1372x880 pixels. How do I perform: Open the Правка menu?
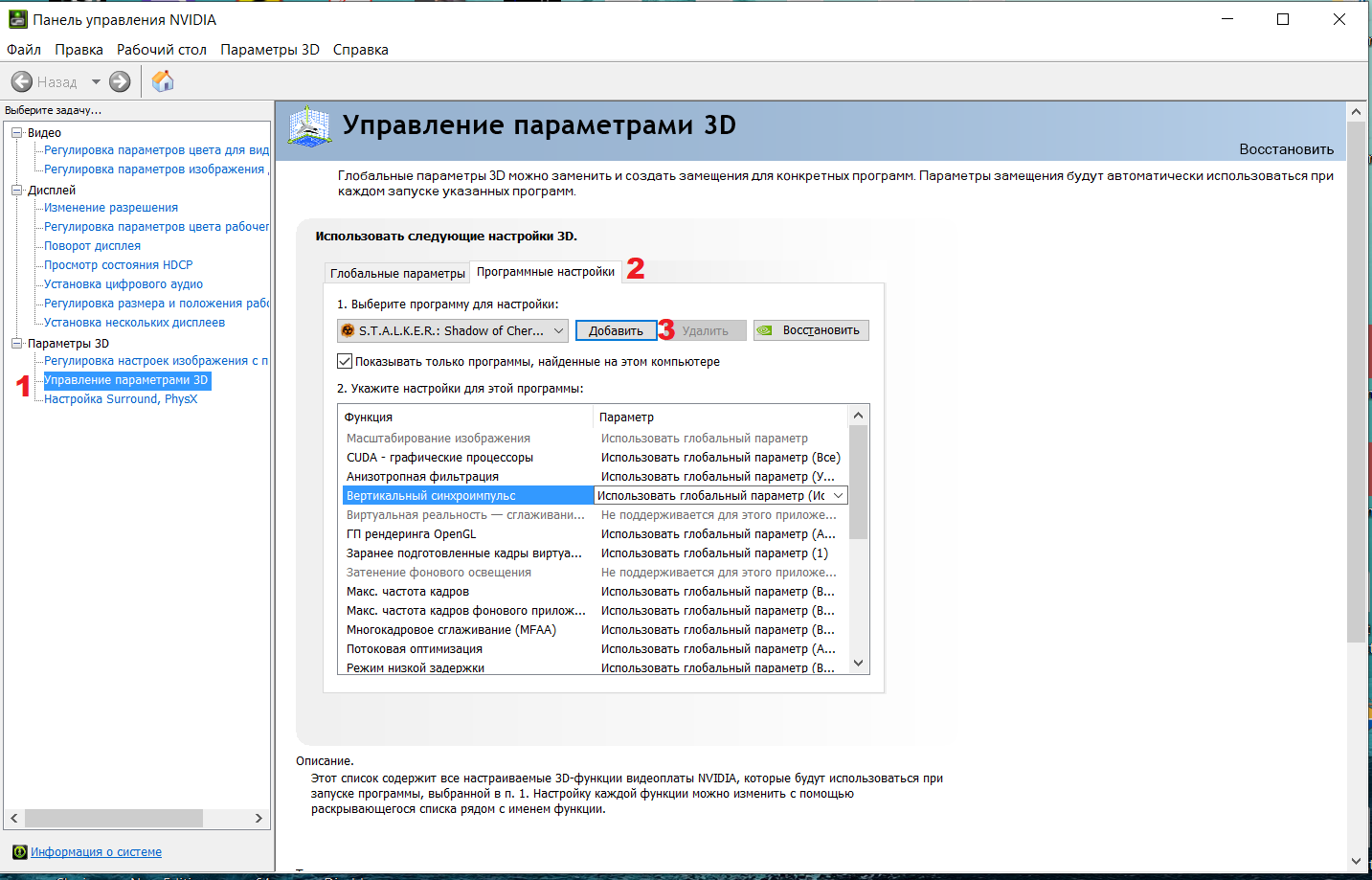[x=79, y=50]
